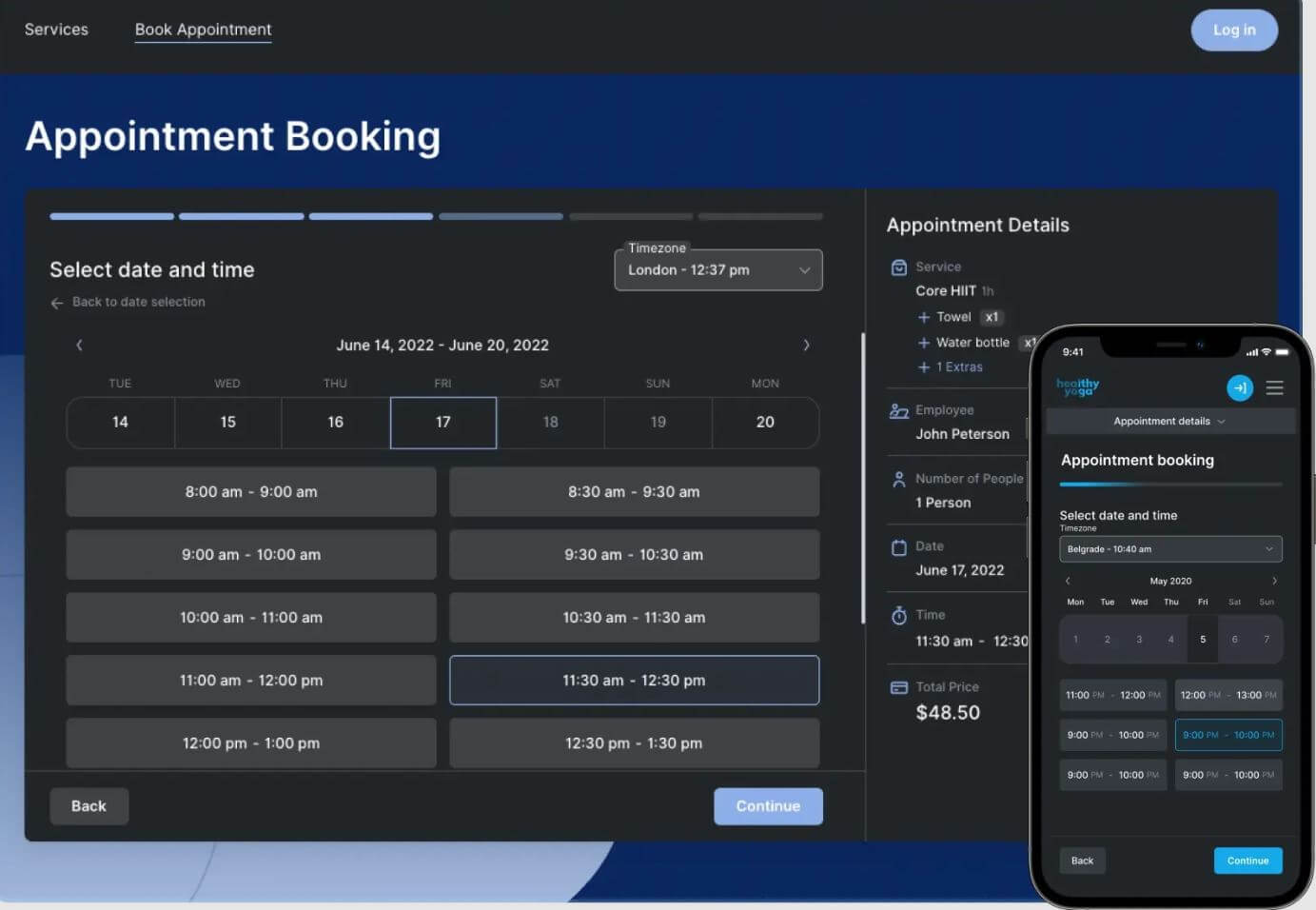Select Friday 17 in the week row
Screen dimensions: 1316x910
443,422
